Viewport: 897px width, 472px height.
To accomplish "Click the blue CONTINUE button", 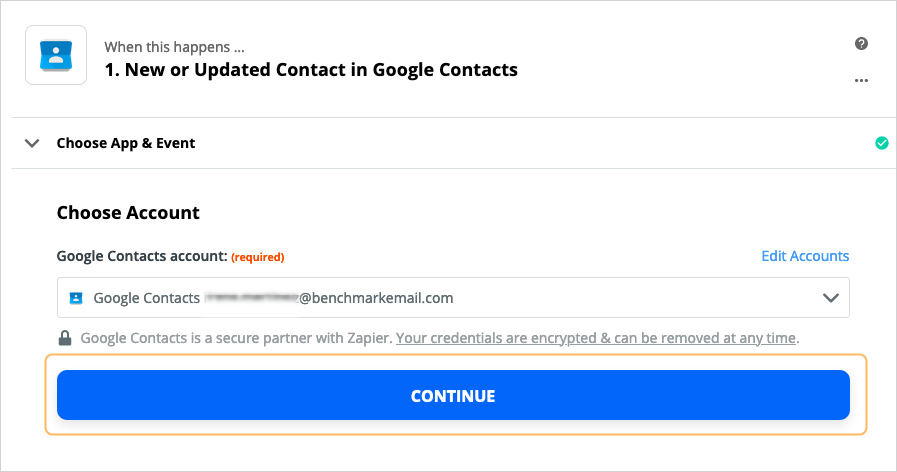I will click(x=453, y=395).
